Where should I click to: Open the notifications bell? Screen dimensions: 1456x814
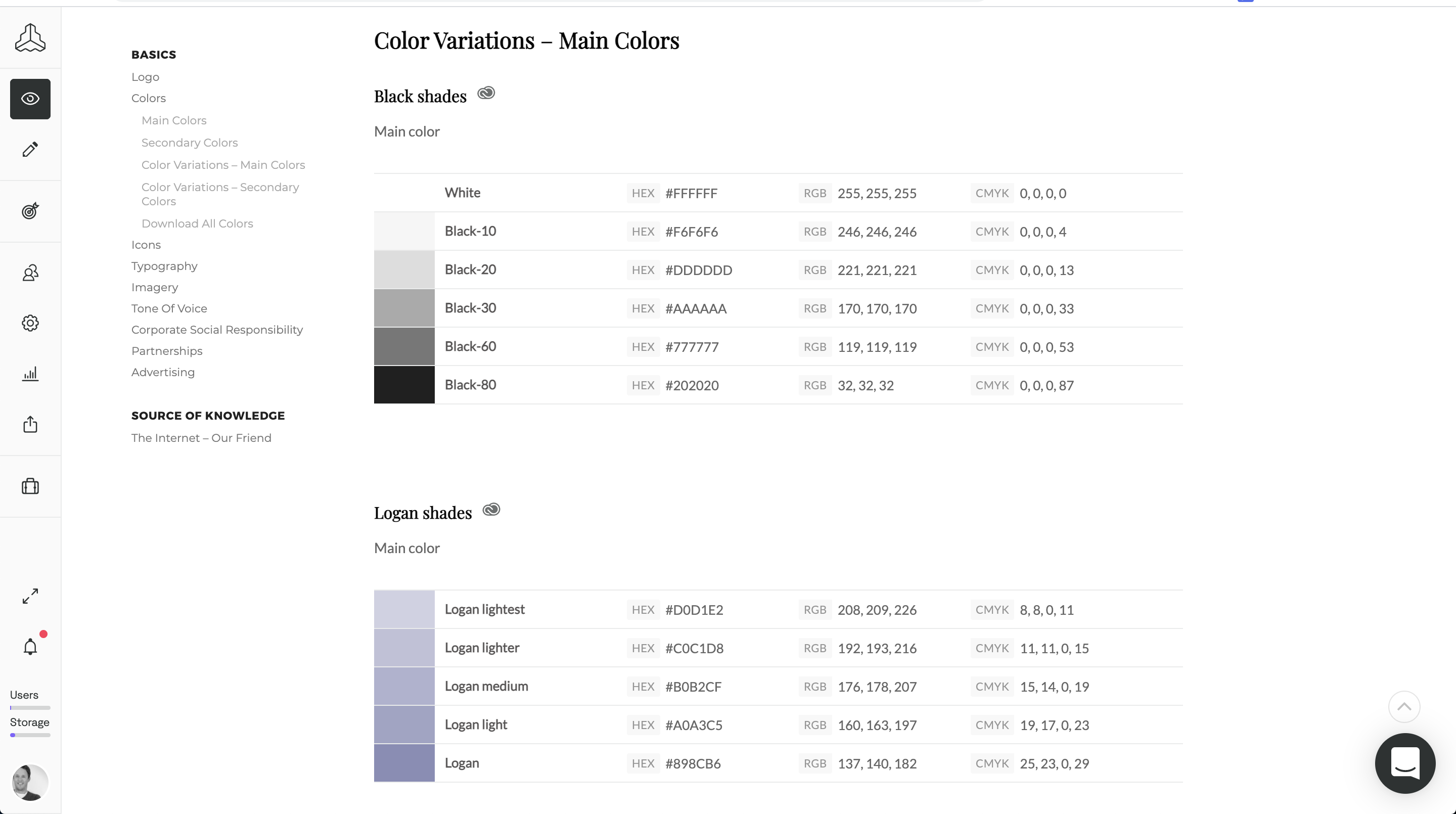pos(30,647)
